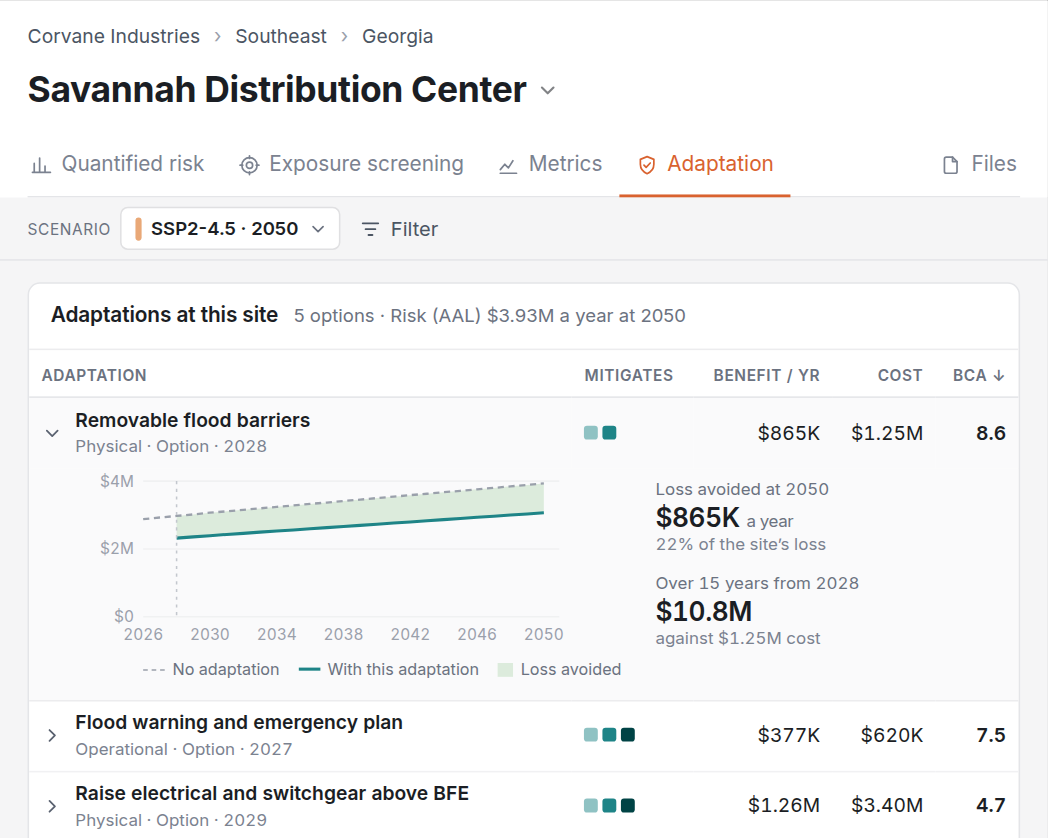Image resolution: width=1048 pixels, height=838 pixels.
Task: Go to Southeast breadcrumb
Action: tap(281, 36)
